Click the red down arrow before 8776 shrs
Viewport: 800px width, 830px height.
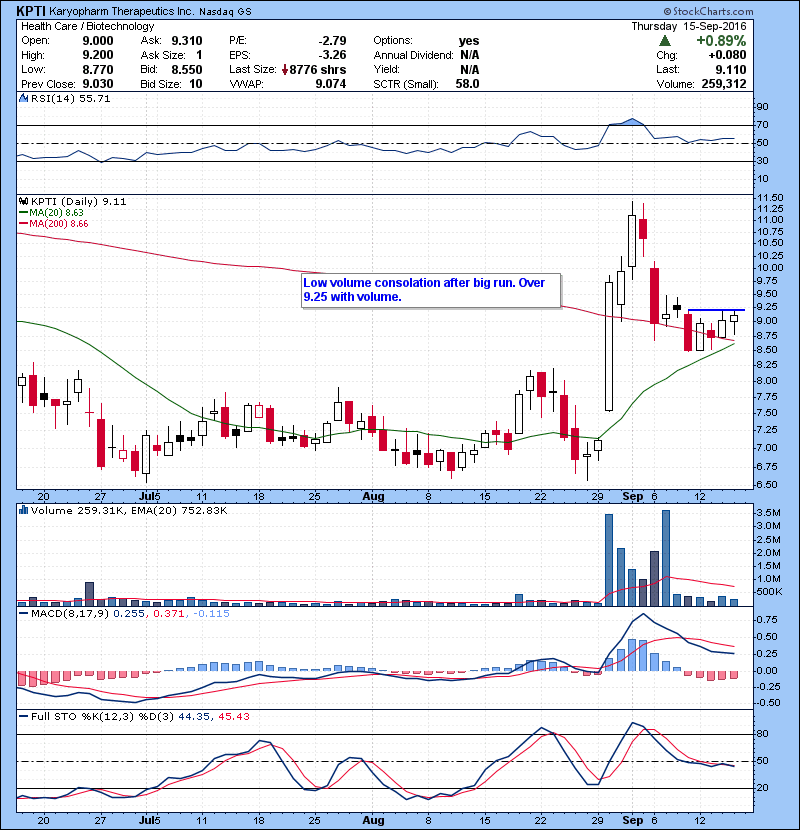(285, 70)
